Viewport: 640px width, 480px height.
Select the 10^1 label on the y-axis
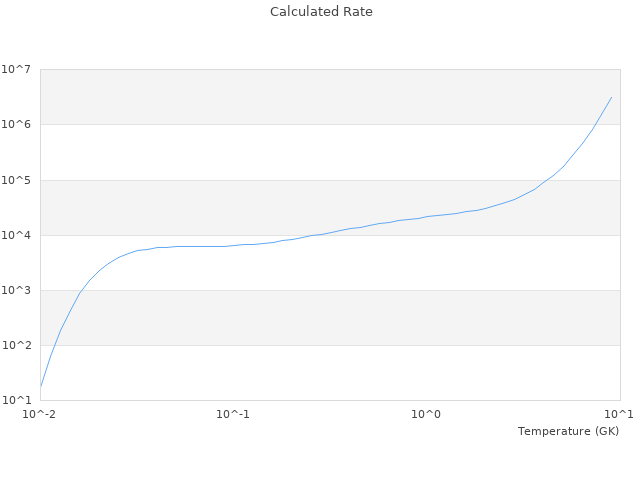(x=16, y=400)
